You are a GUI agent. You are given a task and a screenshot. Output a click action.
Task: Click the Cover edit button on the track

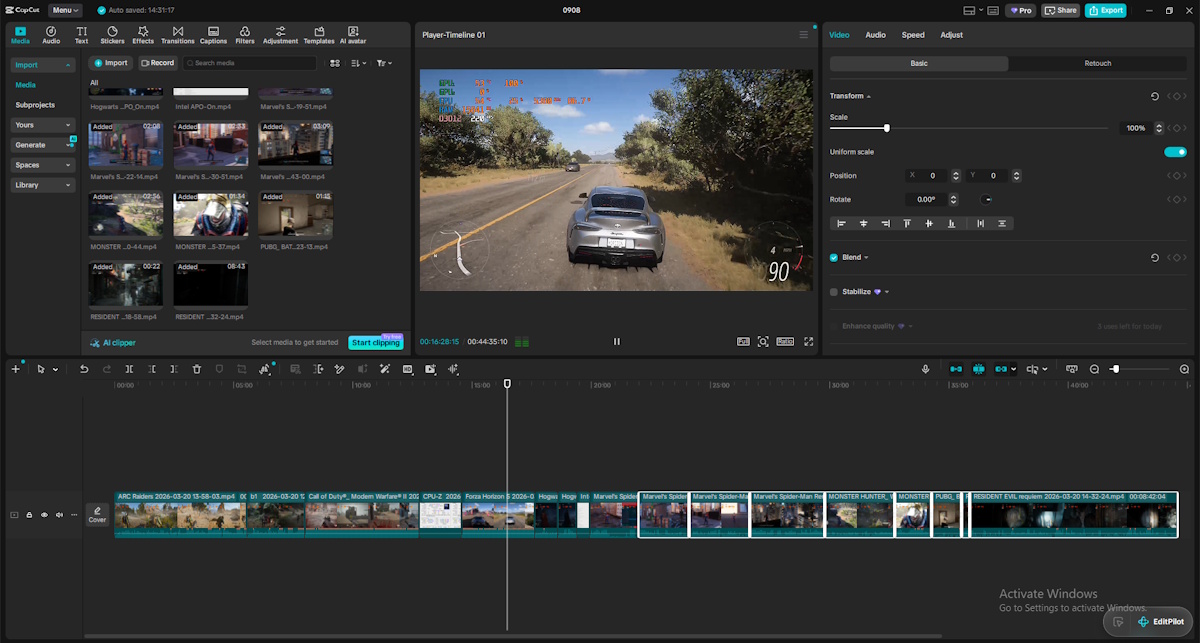pos(97,515)
